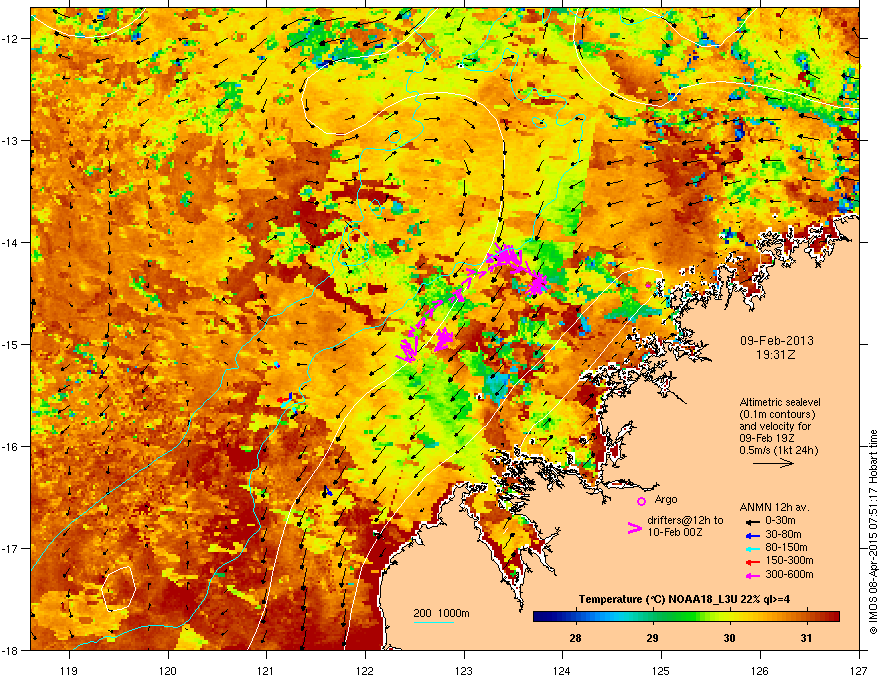The image size is (880, 680).
Task: Click the '300-600m' depth label
Action: click(789, 575)
